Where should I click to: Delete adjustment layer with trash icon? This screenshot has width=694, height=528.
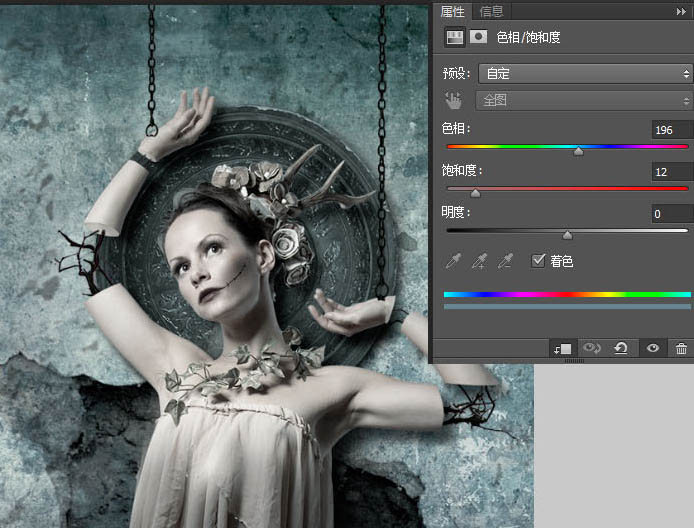(x=681, y=348)
